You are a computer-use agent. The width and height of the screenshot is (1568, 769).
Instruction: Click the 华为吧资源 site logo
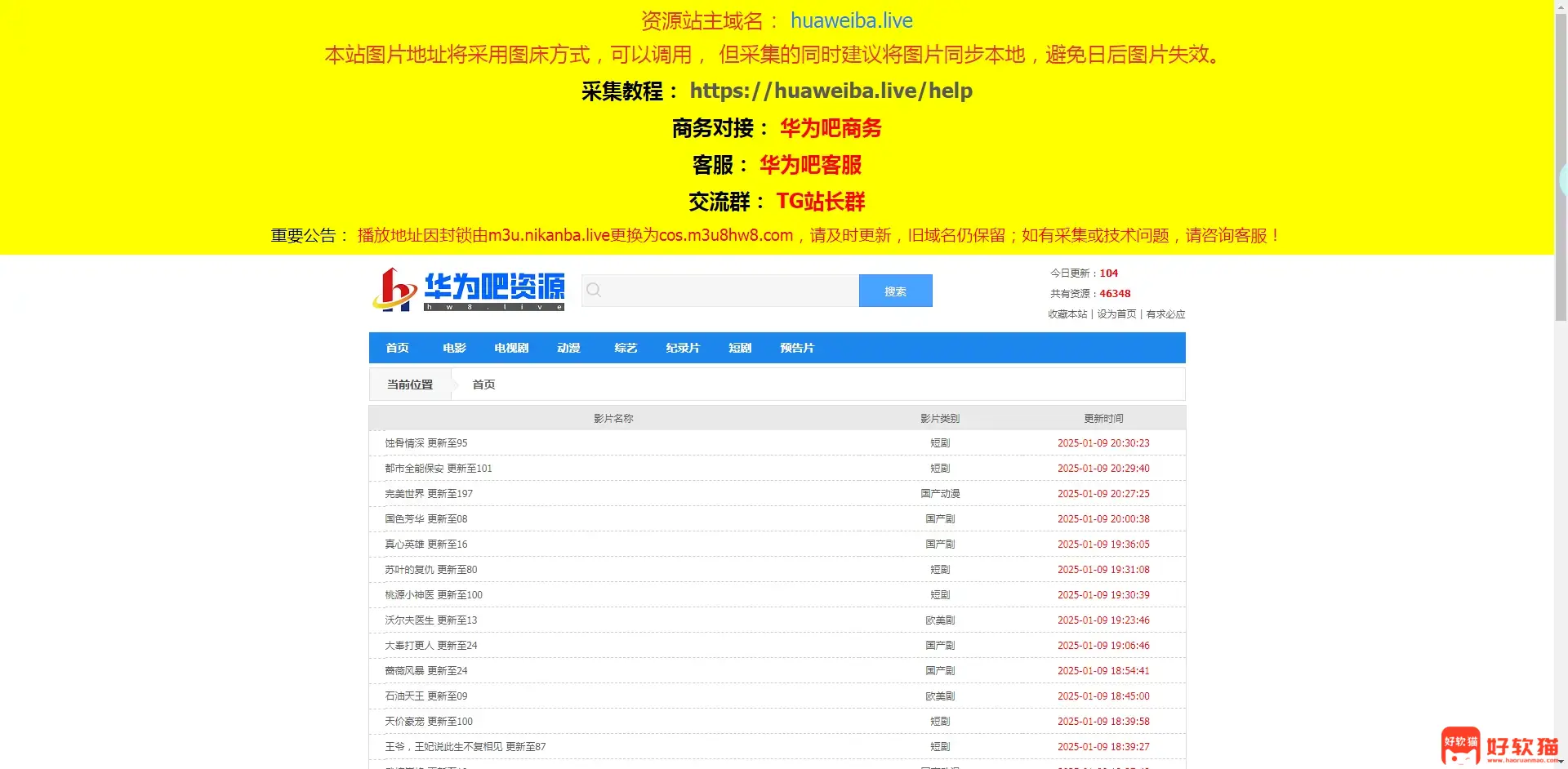pyautogui.click(x=469, y=290)
